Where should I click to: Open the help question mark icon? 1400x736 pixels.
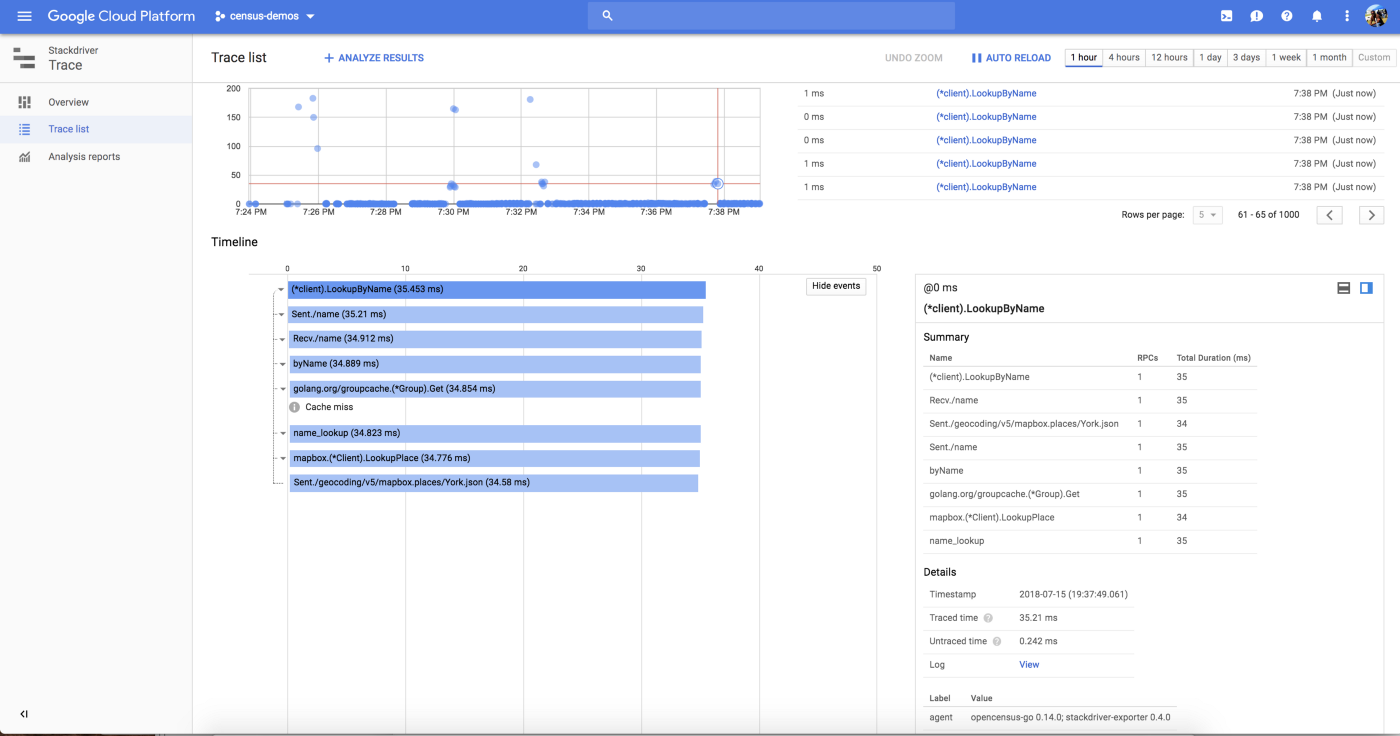tap(1287, 16)
